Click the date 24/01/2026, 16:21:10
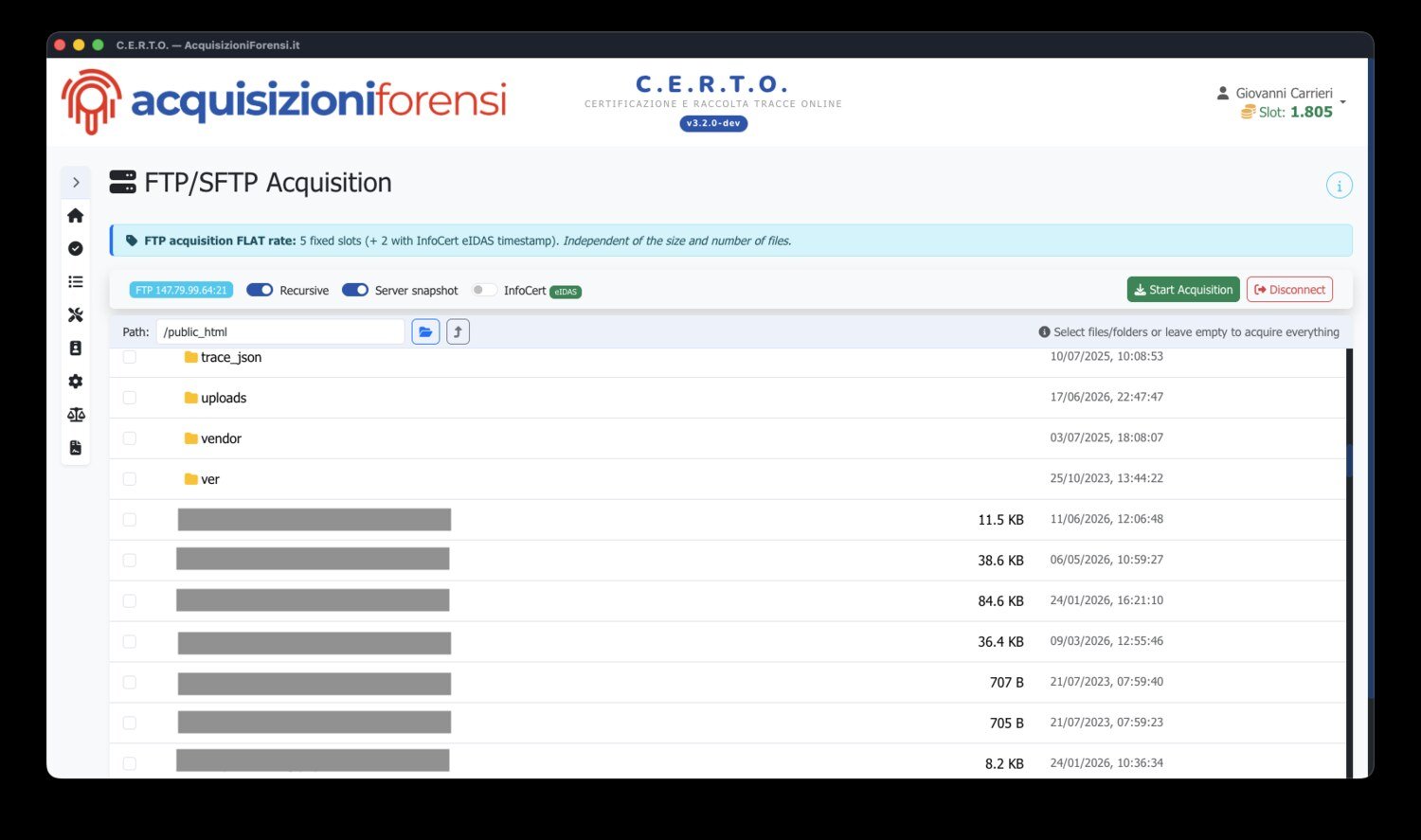Image resolution: width=1421 pixels, height=840 pixels. [x=1106, y=600]
